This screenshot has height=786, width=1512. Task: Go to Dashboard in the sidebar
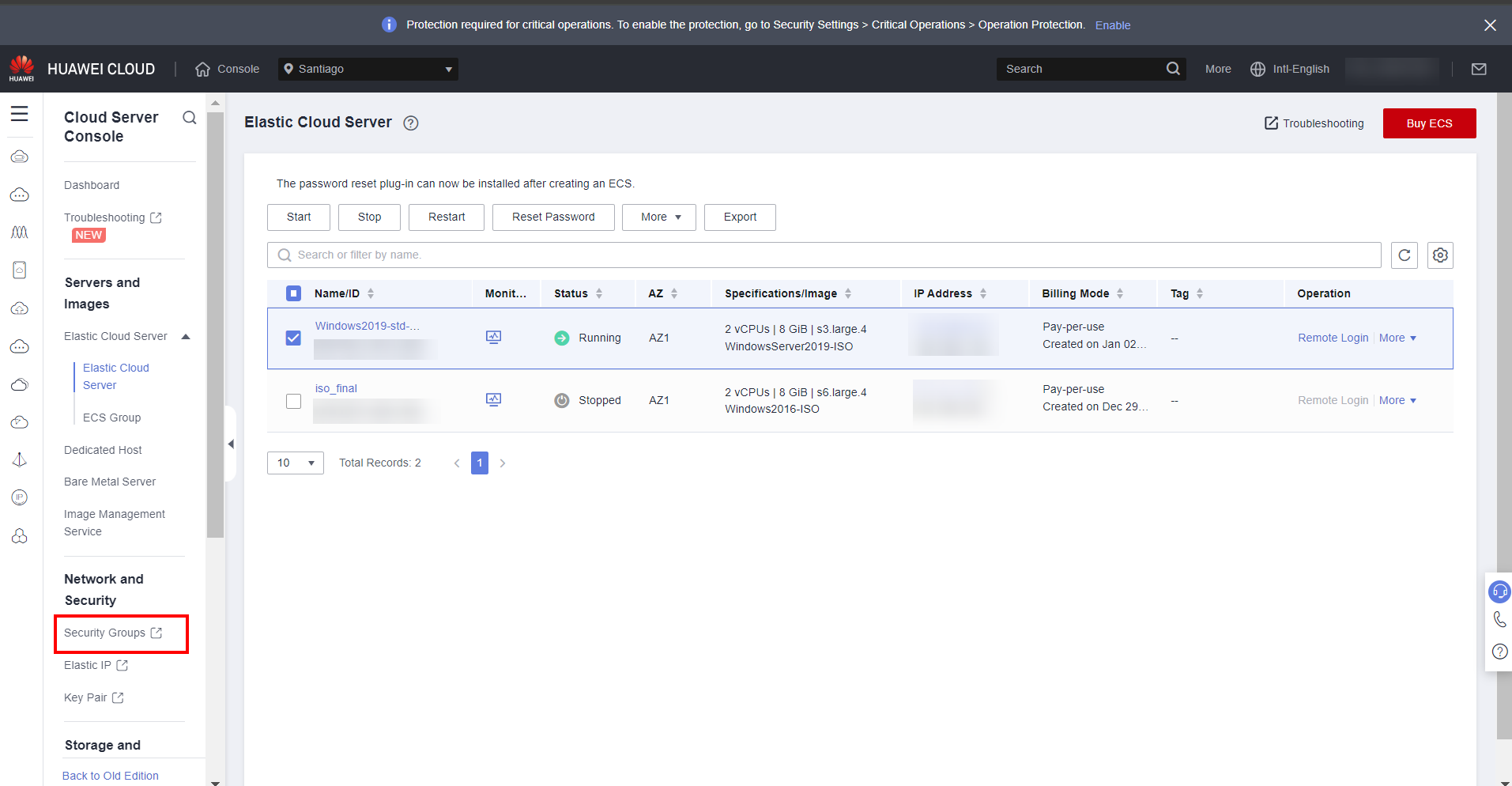point(92,186)
